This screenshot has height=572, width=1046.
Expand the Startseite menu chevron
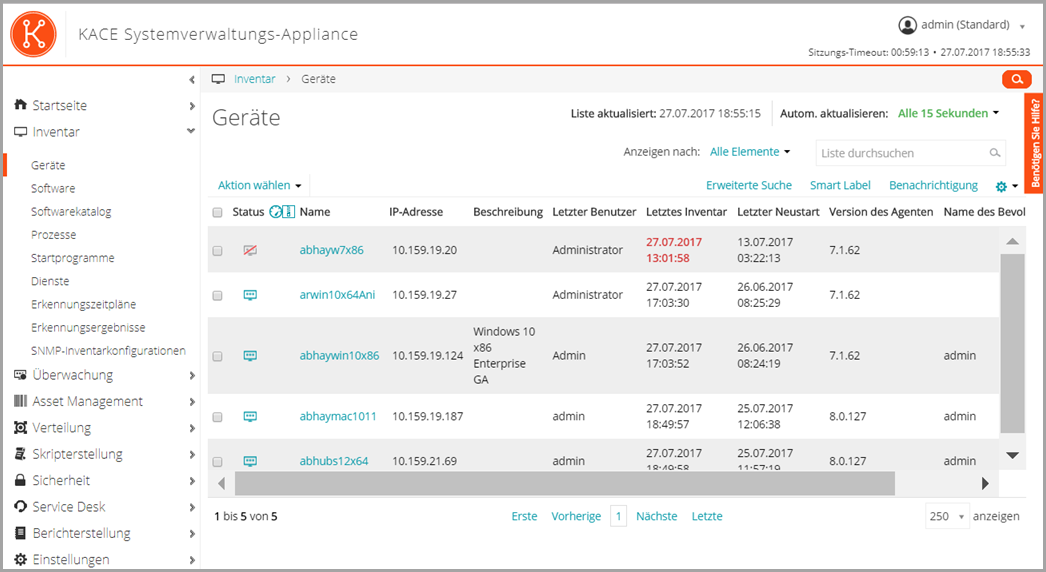191,105
